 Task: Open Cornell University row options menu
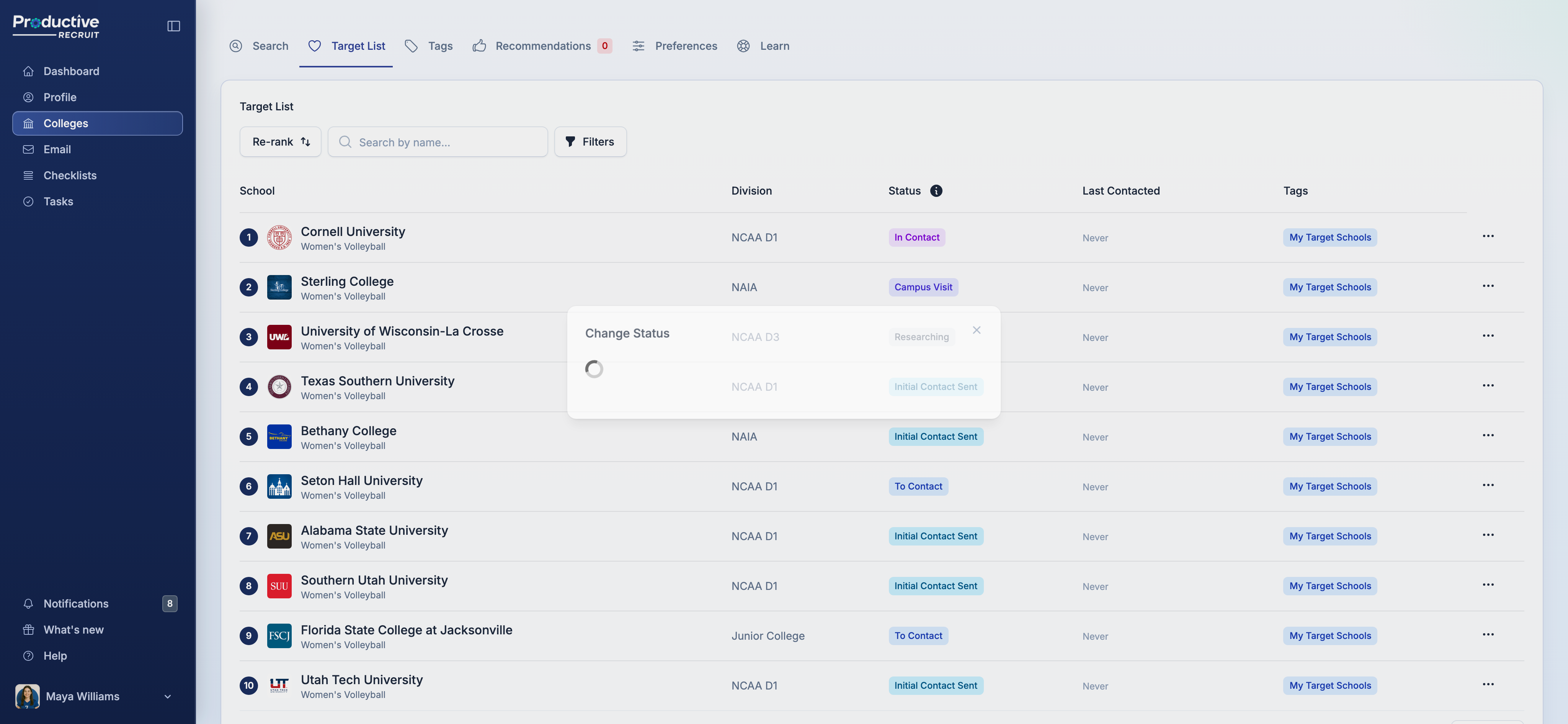click(1488, 236)
